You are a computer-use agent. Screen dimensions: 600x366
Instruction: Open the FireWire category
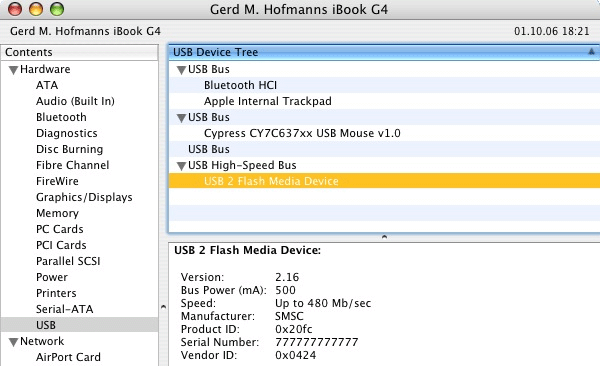57,181
